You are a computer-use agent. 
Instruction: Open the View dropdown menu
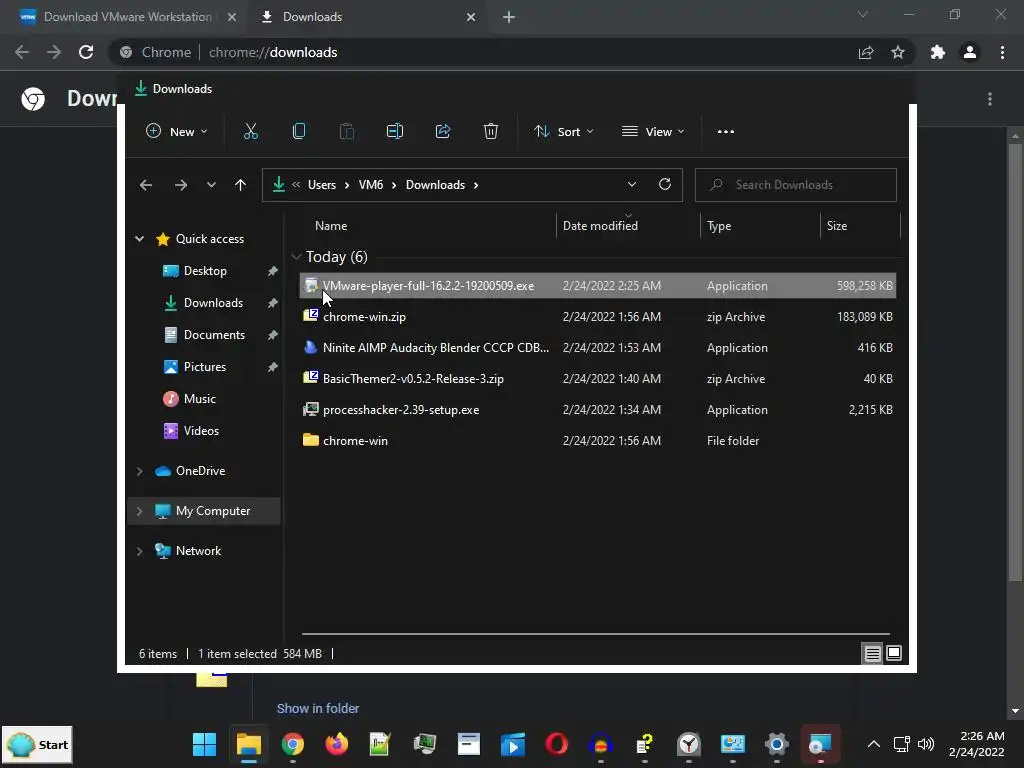click(653, 131)
